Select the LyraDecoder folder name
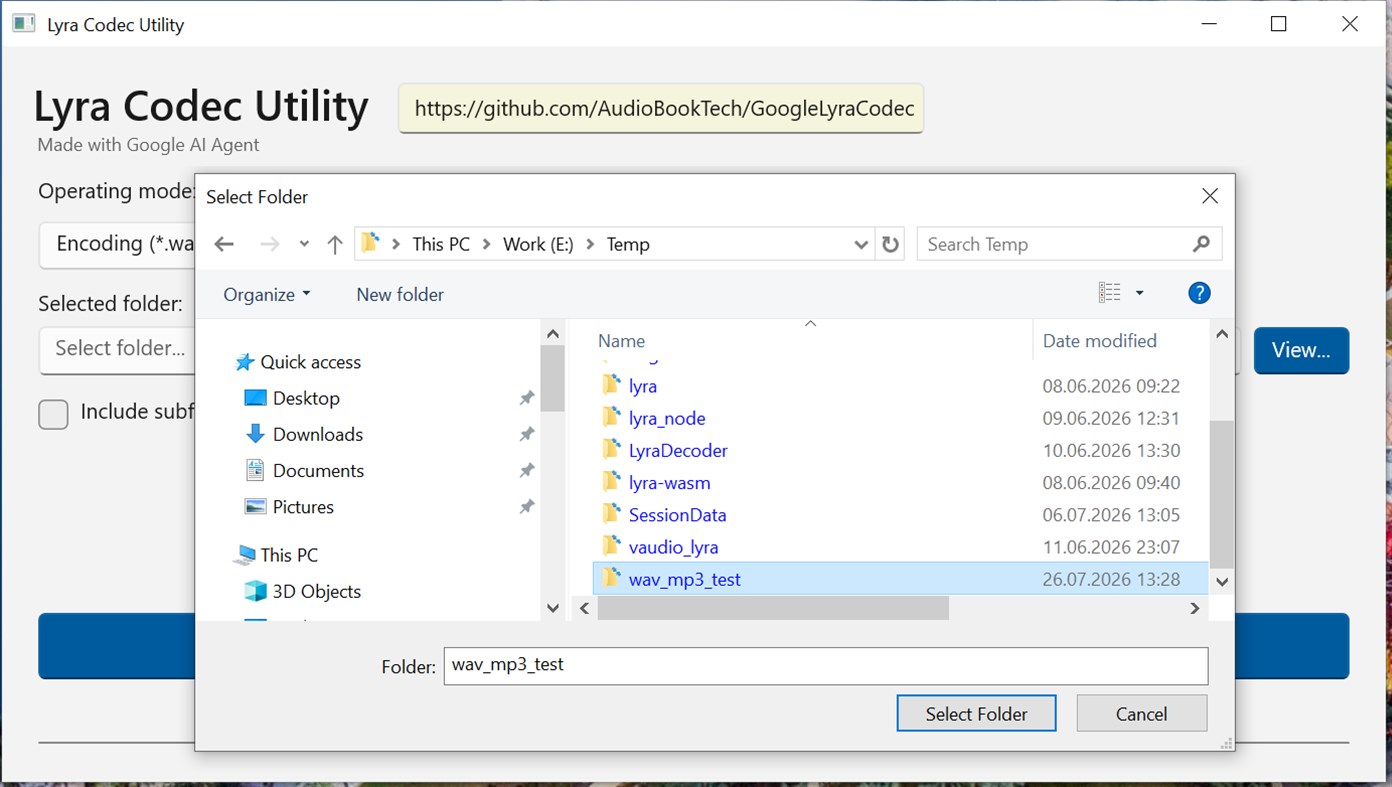Image resolution: width=1392 pixels, height=787 pixels. click(x=678, y=450)
